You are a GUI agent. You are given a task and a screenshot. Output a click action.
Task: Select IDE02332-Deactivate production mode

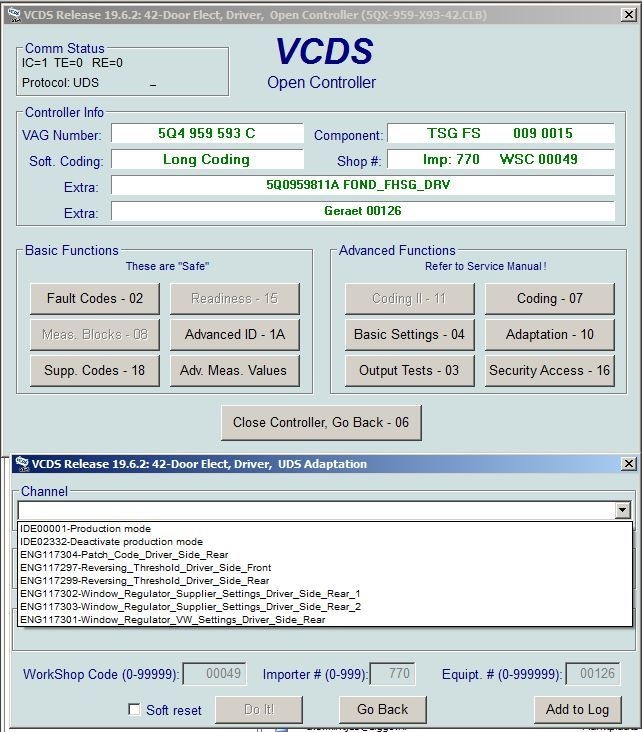coord(325,542)
